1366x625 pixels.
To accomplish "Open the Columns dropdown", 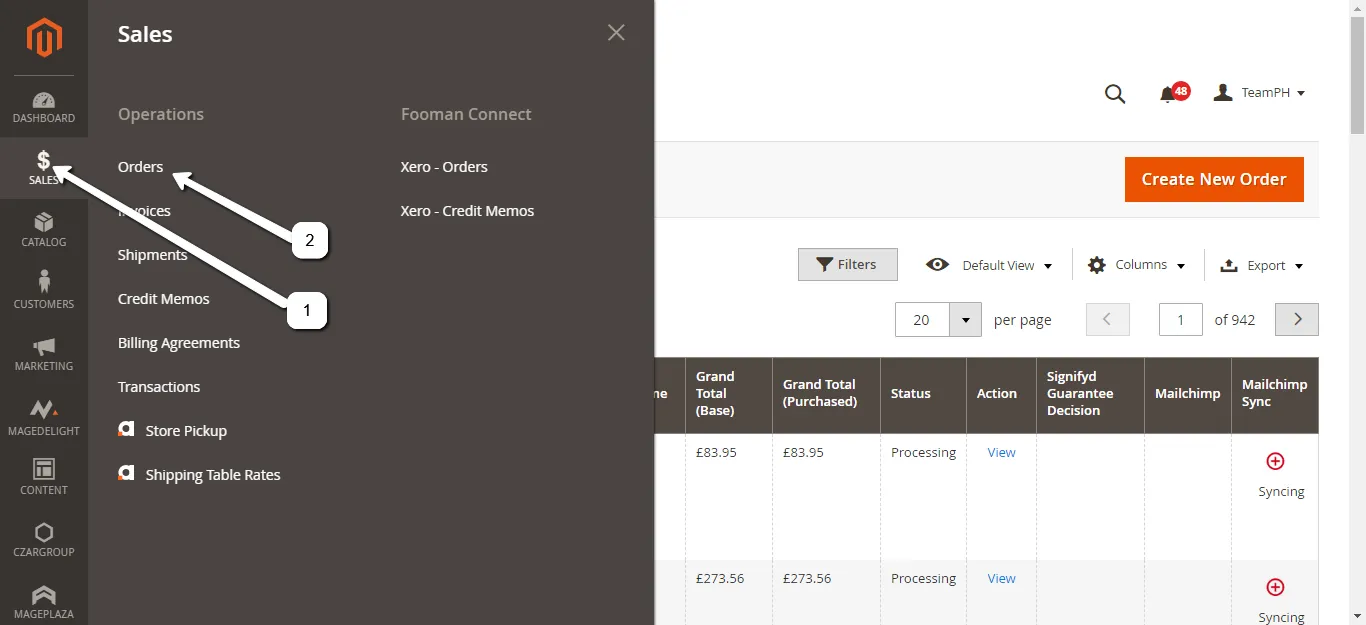I will click(1136, 265).
